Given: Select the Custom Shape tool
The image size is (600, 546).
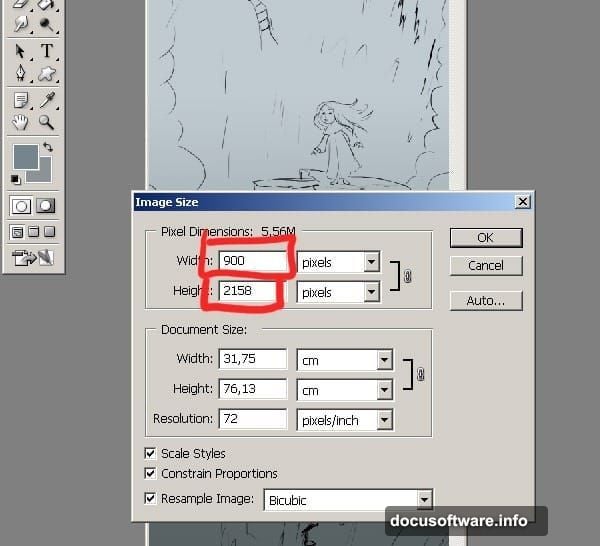Looking at the screenshot, I should (x=46, y=74).
